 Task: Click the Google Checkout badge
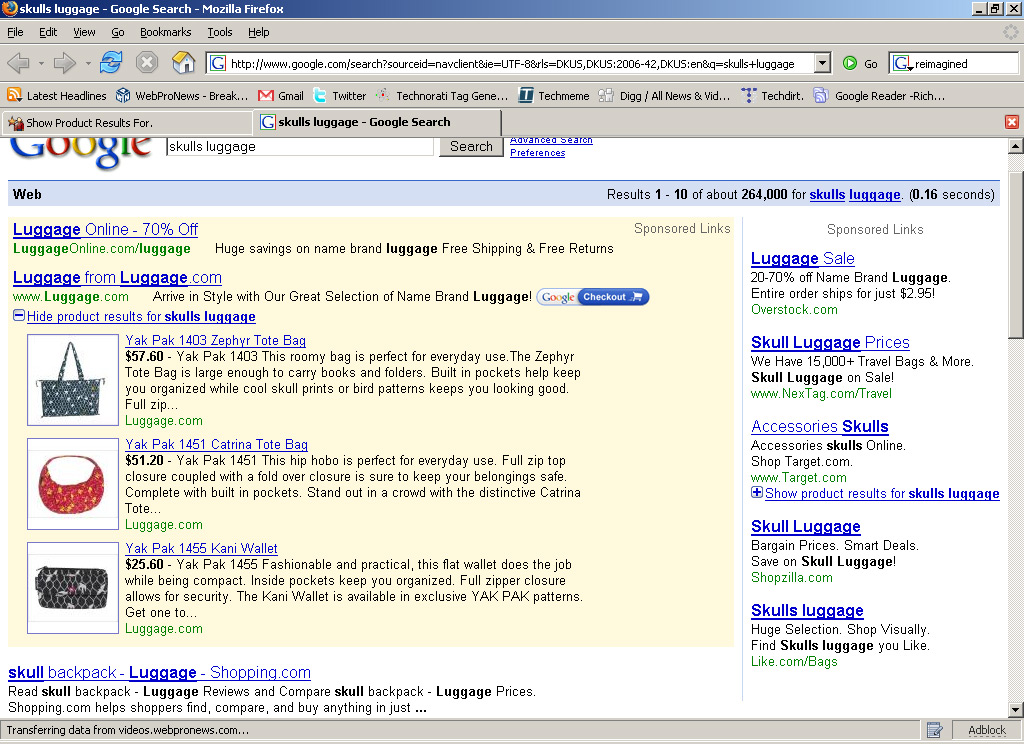click(x=593, y=297)
